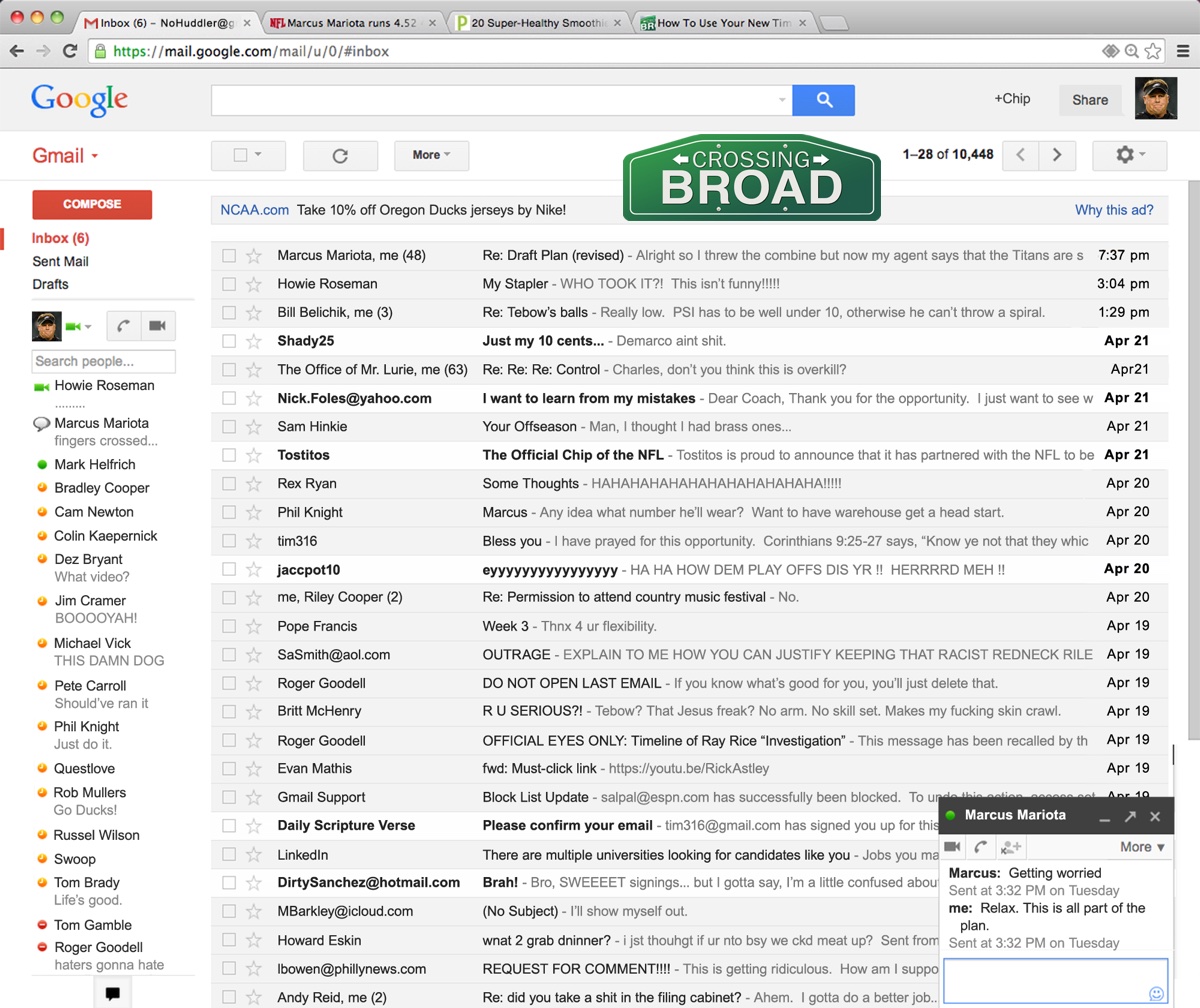
Task: Click the blue search magnifier button
Action: click(823, 100)
